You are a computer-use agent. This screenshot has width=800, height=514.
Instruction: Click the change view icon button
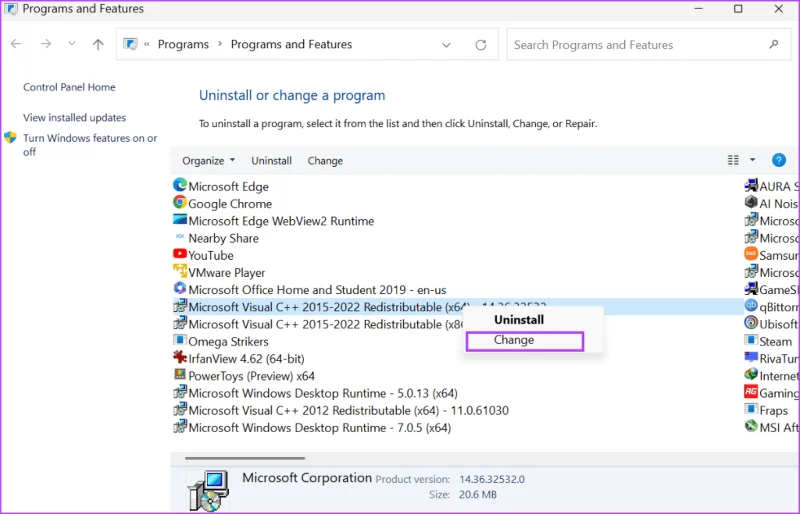point(733,160)
